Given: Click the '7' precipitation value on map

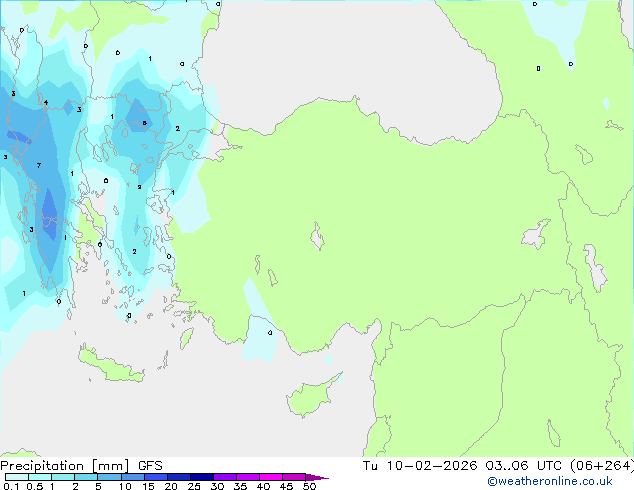Looking at the screenshot, I should (39, 165).
